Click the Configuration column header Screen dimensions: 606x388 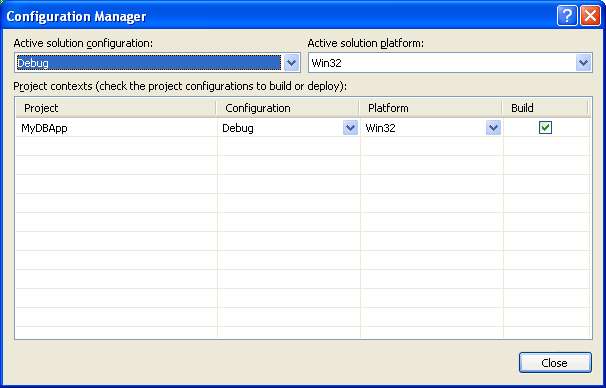tap(288, 108)
